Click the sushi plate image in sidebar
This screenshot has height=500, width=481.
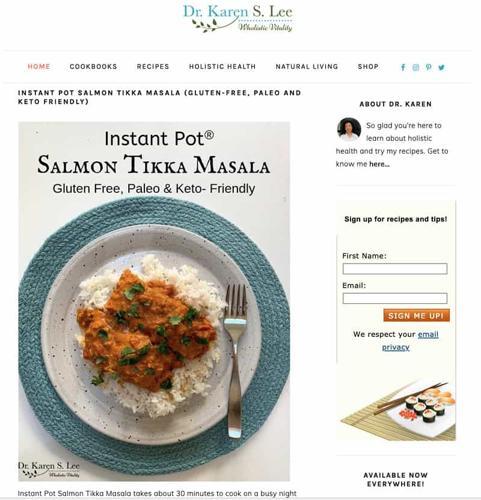coord(396,409)
